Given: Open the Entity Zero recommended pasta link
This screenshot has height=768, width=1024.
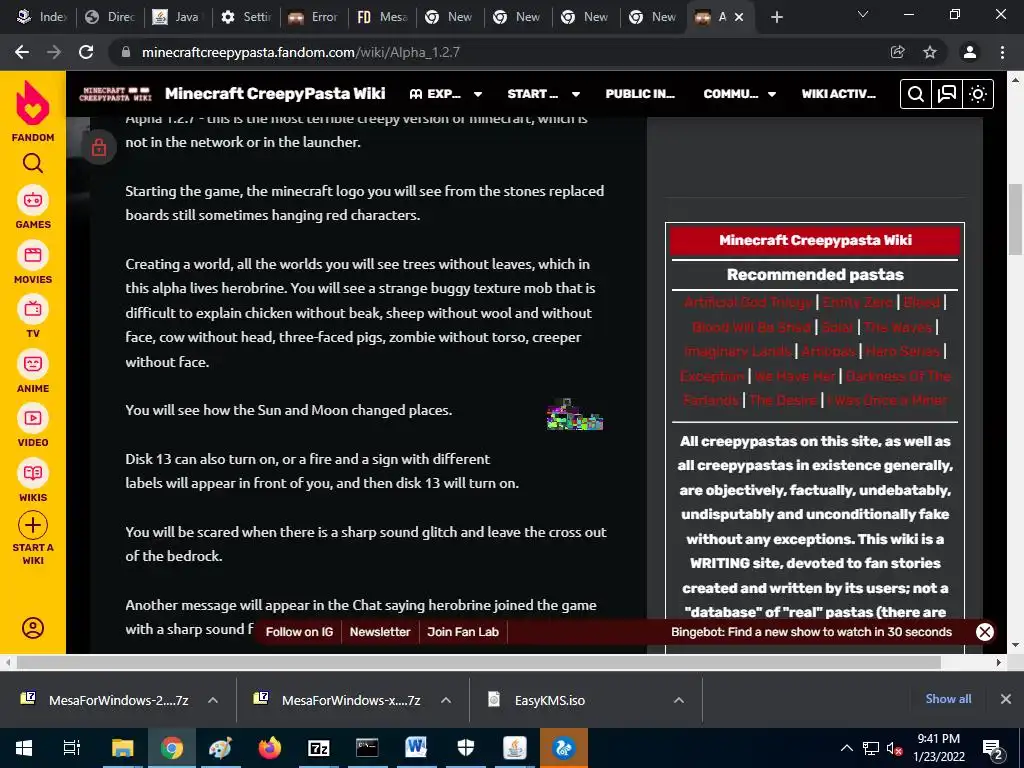Looking at the screenshot, I should point(857,302).
